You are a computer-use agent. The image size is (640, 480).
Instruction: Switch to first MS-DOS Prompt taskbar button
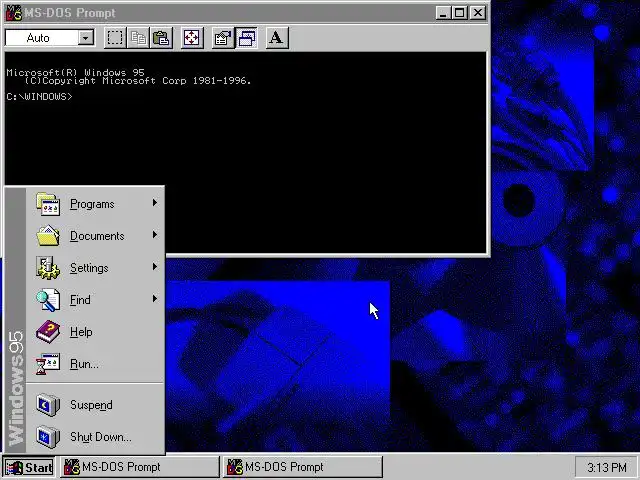(x=140, y=467)
